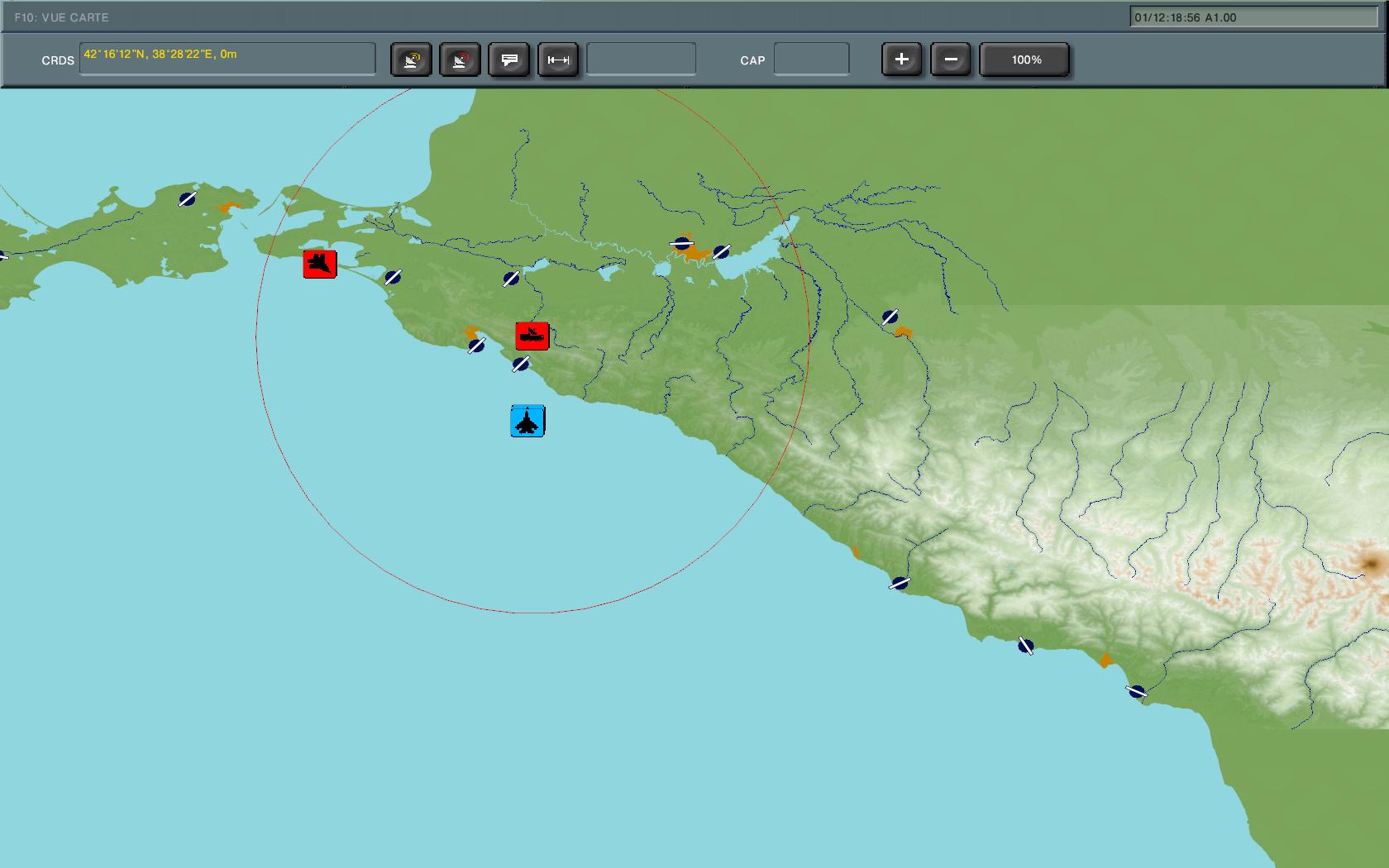The image size is (1389, 868).
Task: Select the airfield on the far-left peninsula
Action: [188, 199]
